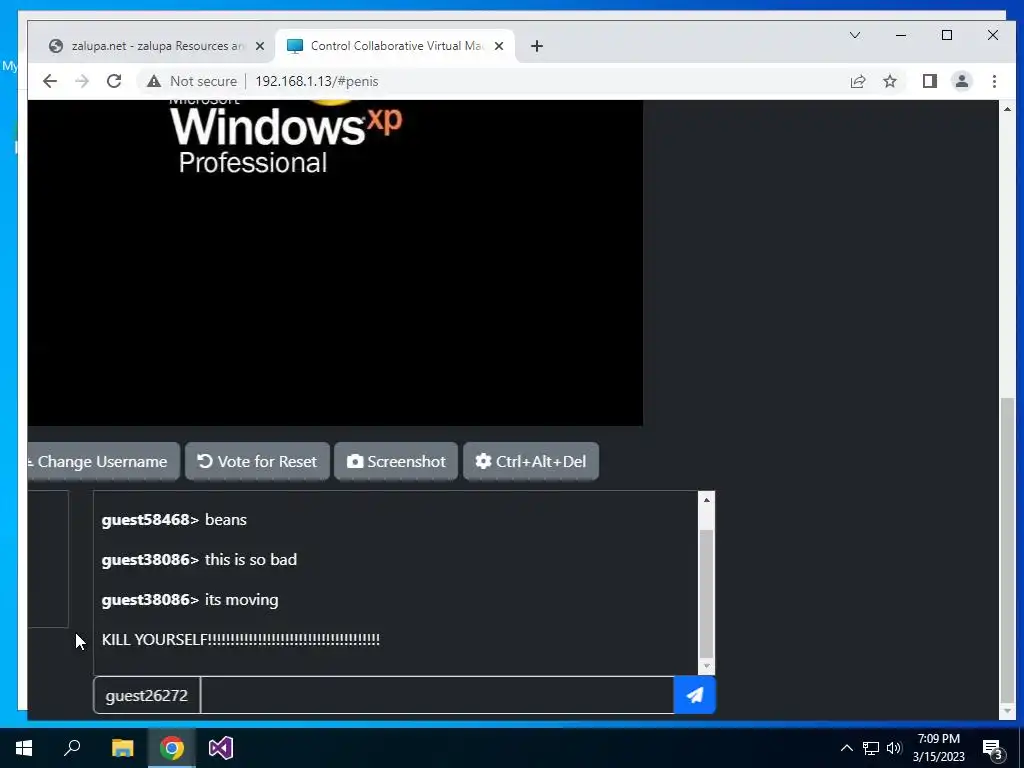The height and width of the screenshot is (768, 1024).
Task: Go back using the browser back arrow
Action: [x=50, y=81]
